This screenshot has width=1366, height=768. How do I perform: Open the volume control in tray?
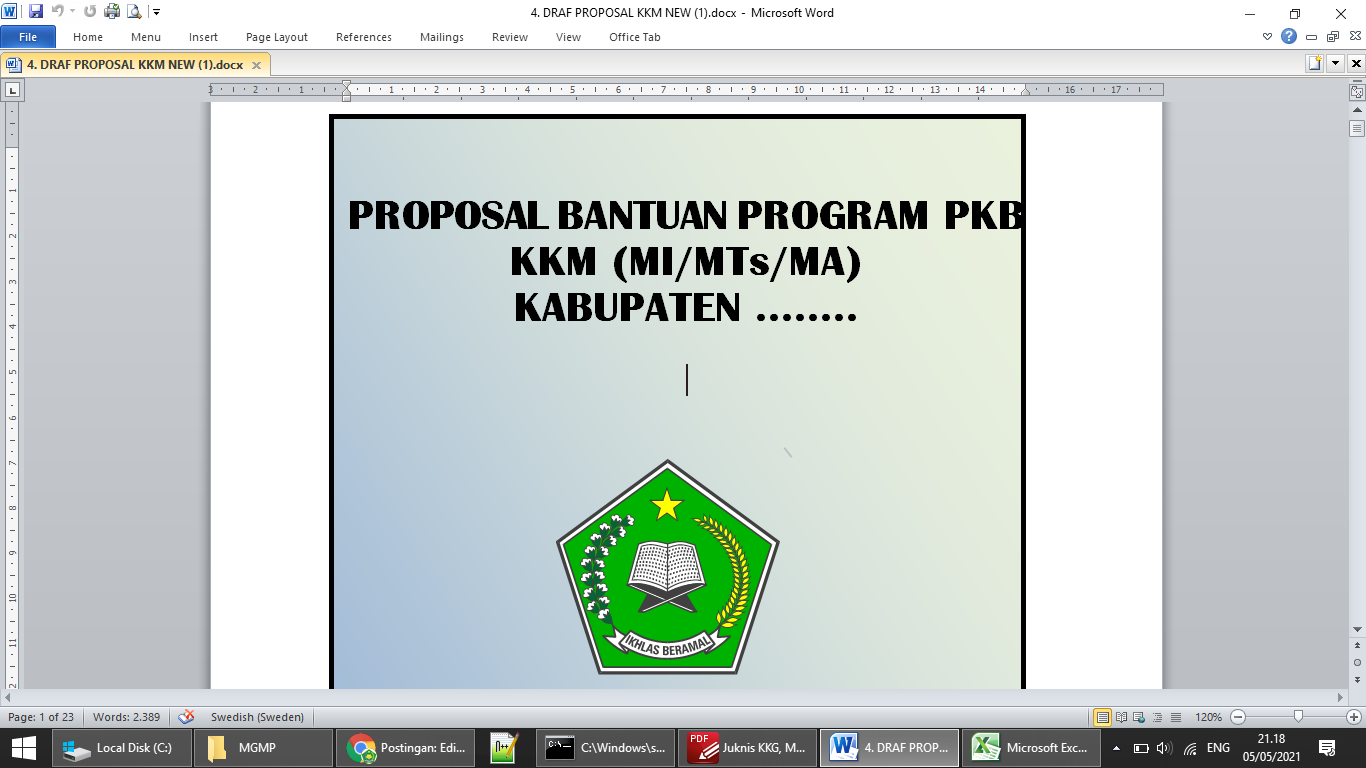(1164, 748)
